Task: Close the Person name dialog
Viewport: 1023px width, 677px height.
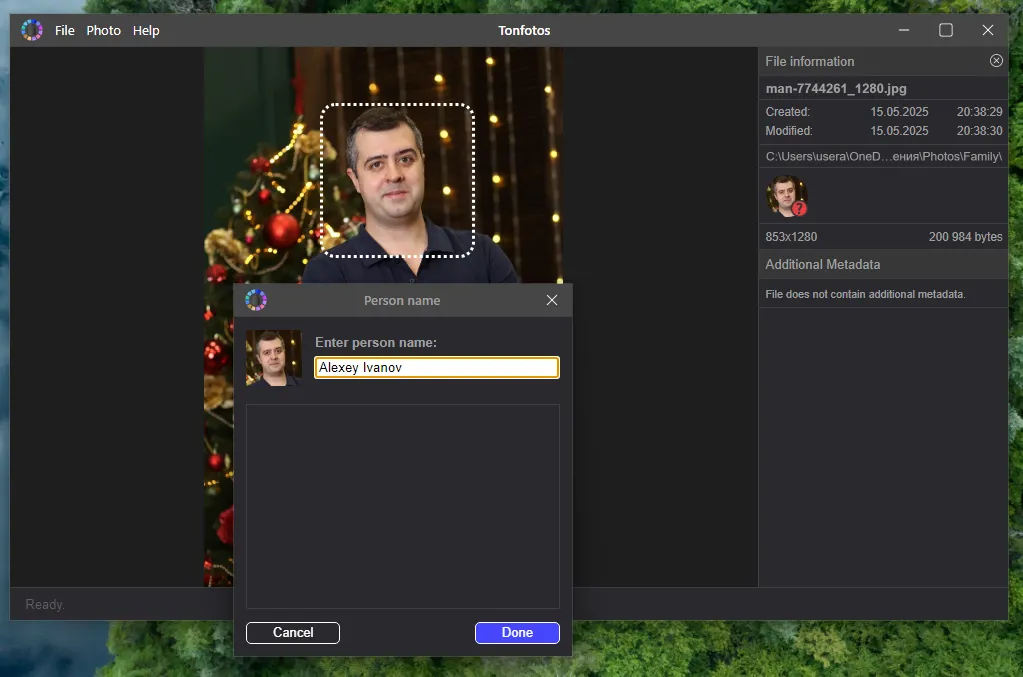Action: click(552, 300)
